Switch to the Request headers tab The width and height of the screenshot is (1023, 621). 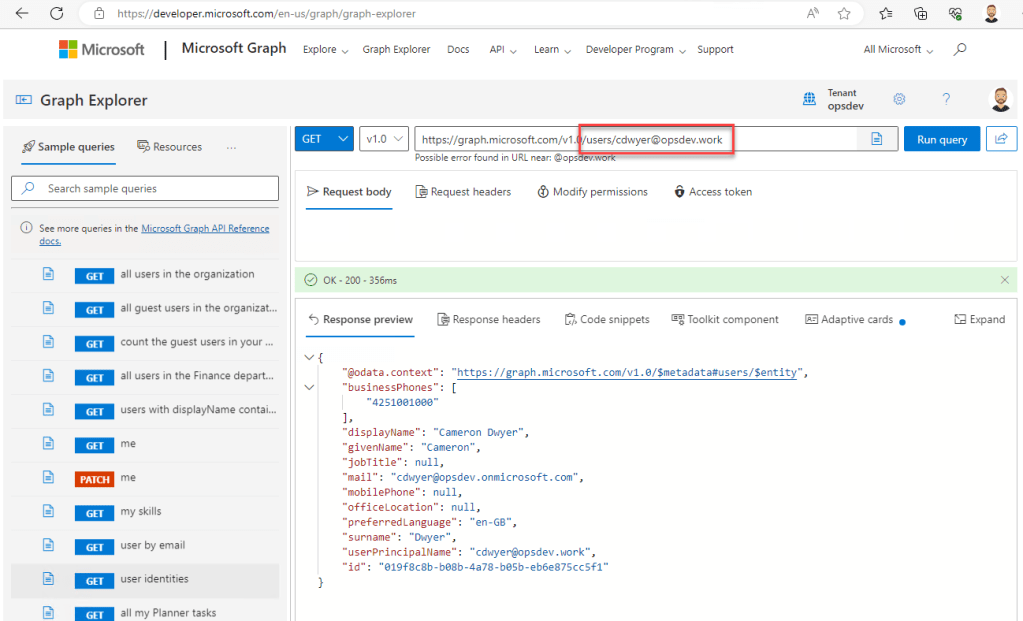pyautogui.click(x=463, y=192)
